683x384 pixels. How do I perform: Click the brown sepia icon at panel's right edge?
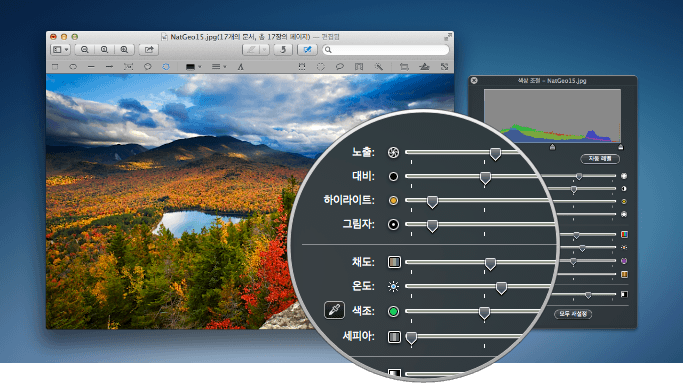(624, 274)
